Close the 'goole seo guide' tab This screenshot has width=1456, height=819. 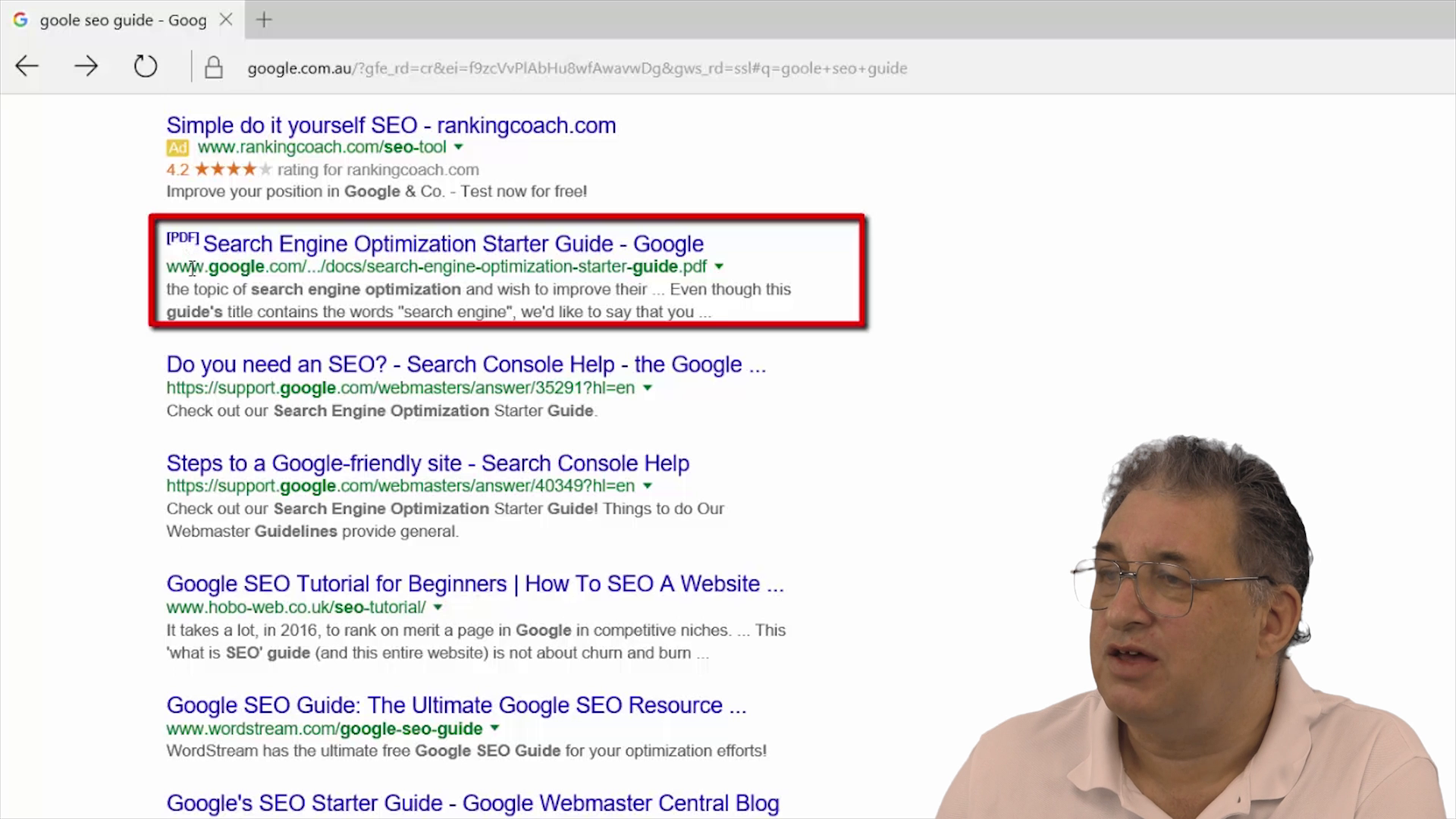226,20
